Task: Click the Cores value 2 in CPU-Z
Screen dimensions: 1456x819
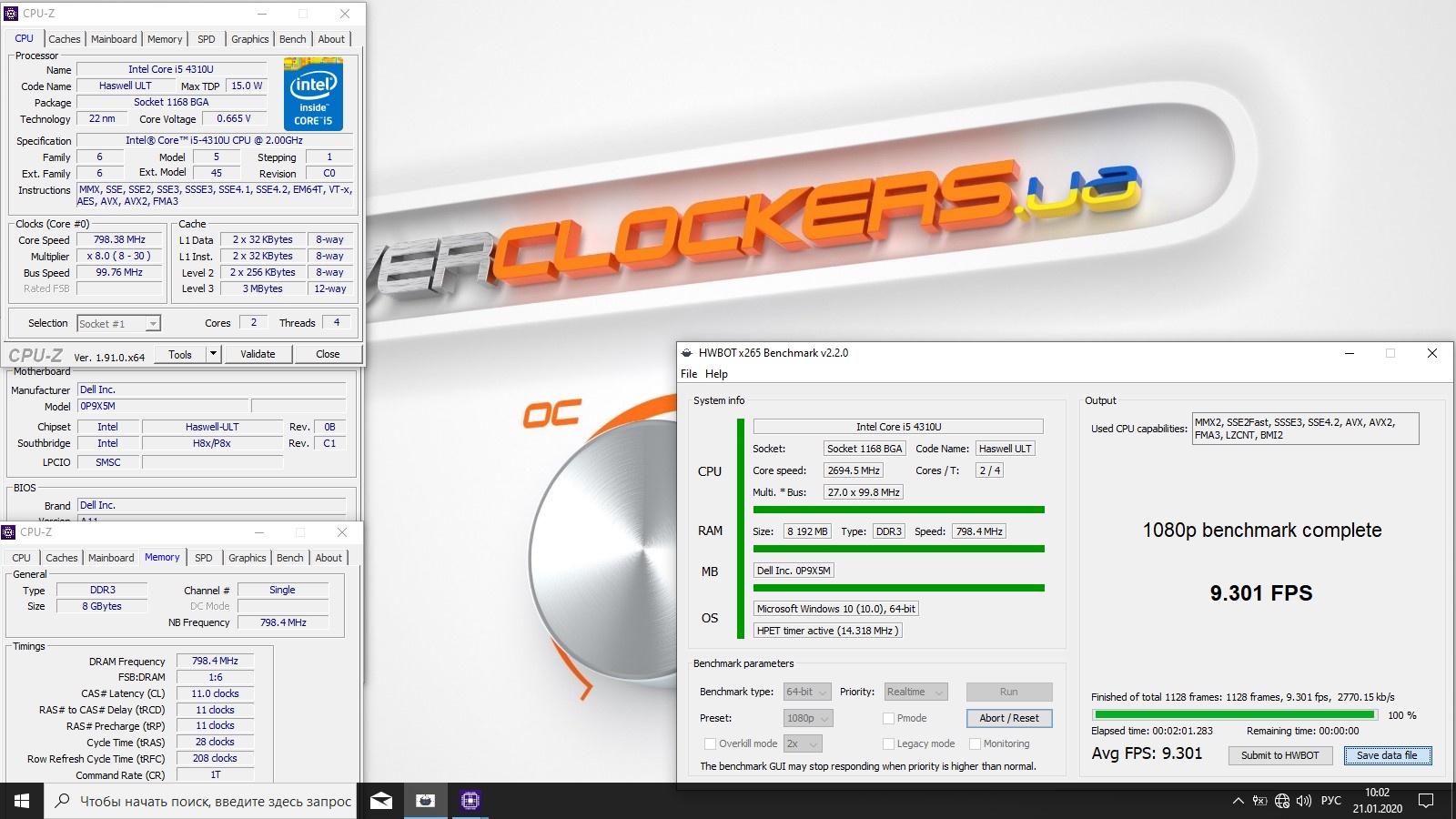Action: [254, 322]
